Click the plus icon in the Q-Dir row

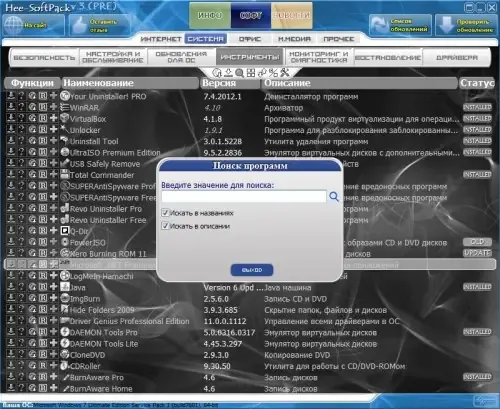tap(53, 231)
